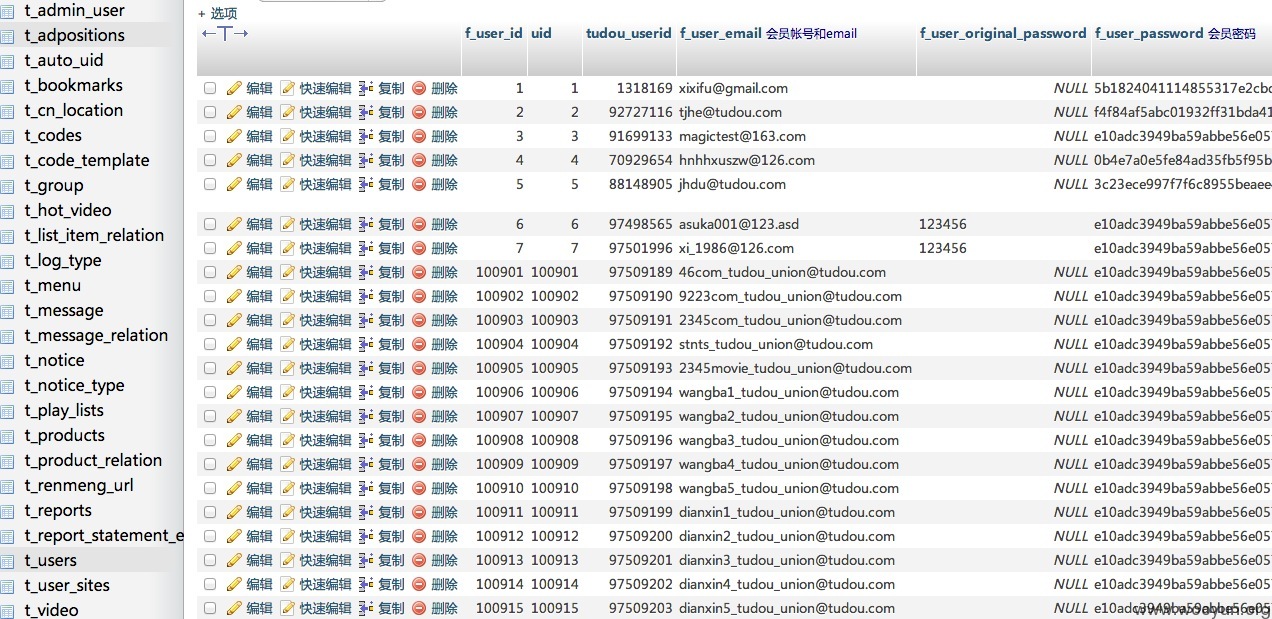The width and height of the screenshot is (1272, 619).
Task: Click the 删除 delete link for dianxin5_tudou_union row
Action: pyautogui.click(x=444, y=608)
